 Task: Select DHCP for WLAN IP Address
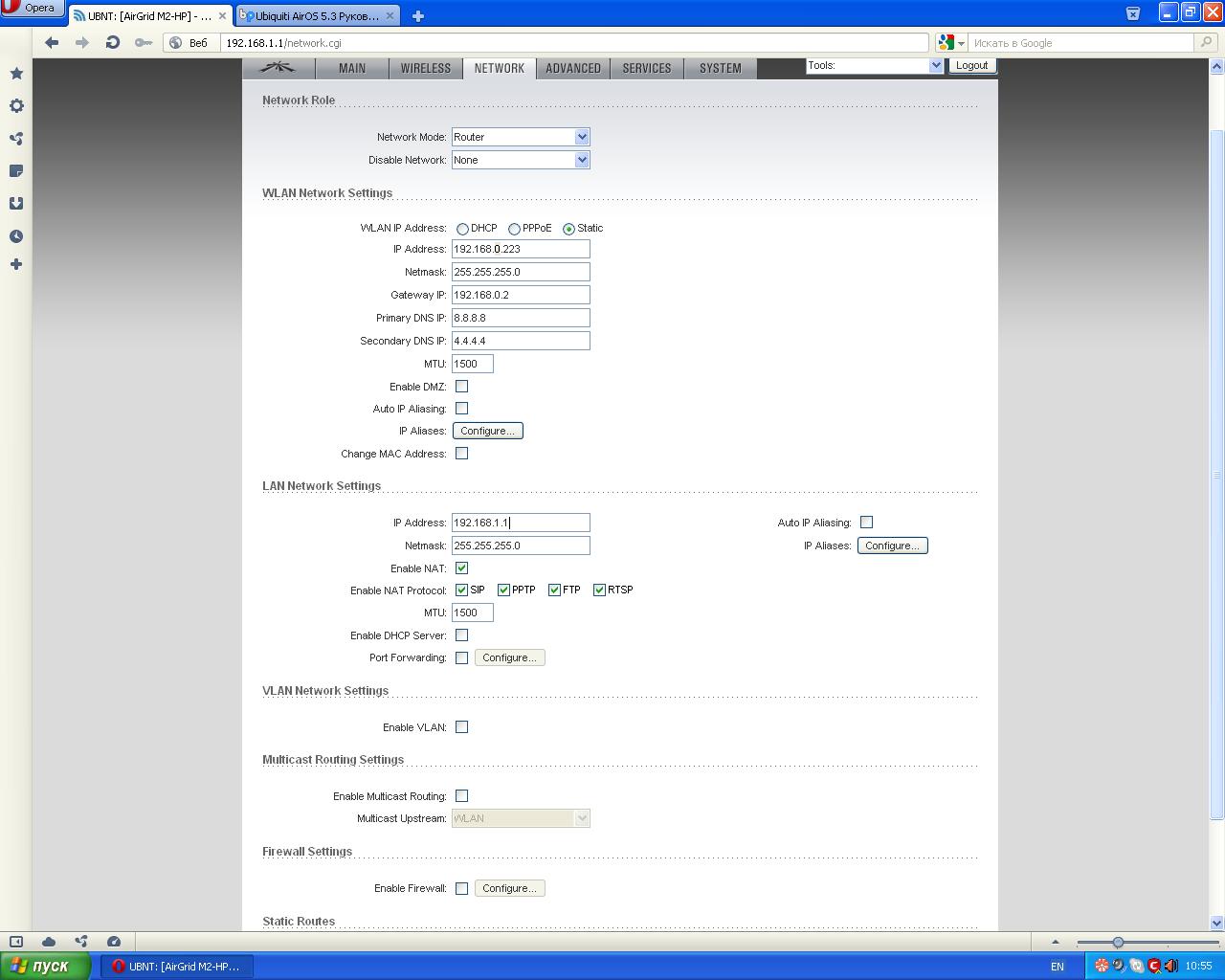coord(463,229)
